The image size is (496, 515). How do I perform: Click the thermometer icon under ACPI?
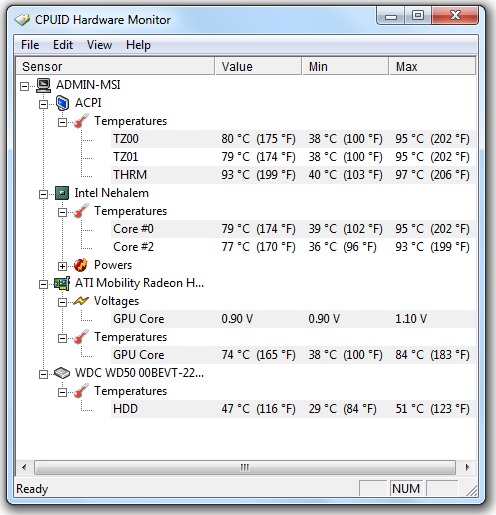pos(81,121)
